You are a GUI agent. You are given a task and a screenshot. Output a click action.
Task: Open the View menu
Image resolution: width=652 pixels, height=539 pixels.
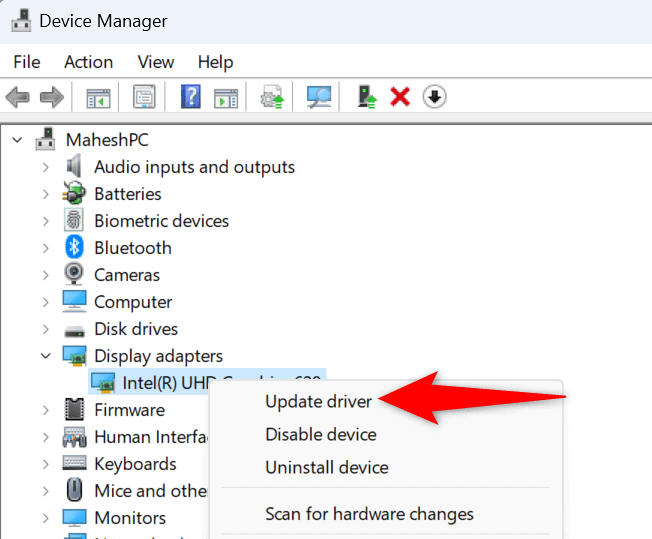[156, 62]
